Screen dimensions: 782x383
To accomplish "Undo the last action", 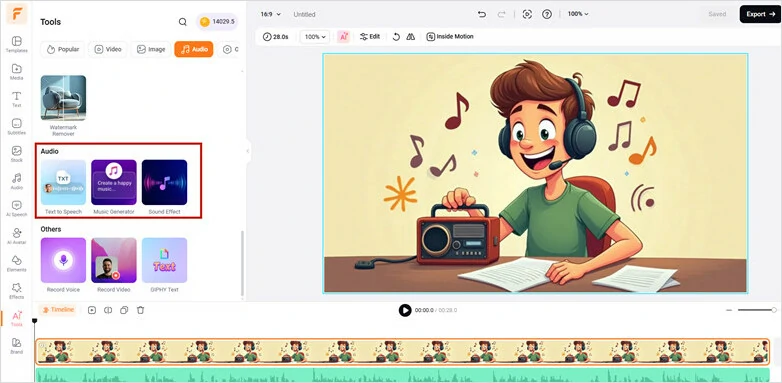I will tap(482, 14).
